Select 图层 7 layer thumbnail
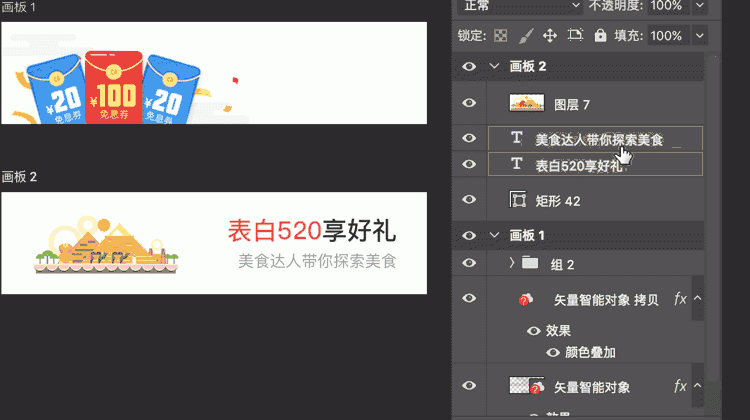 [526, 103]
